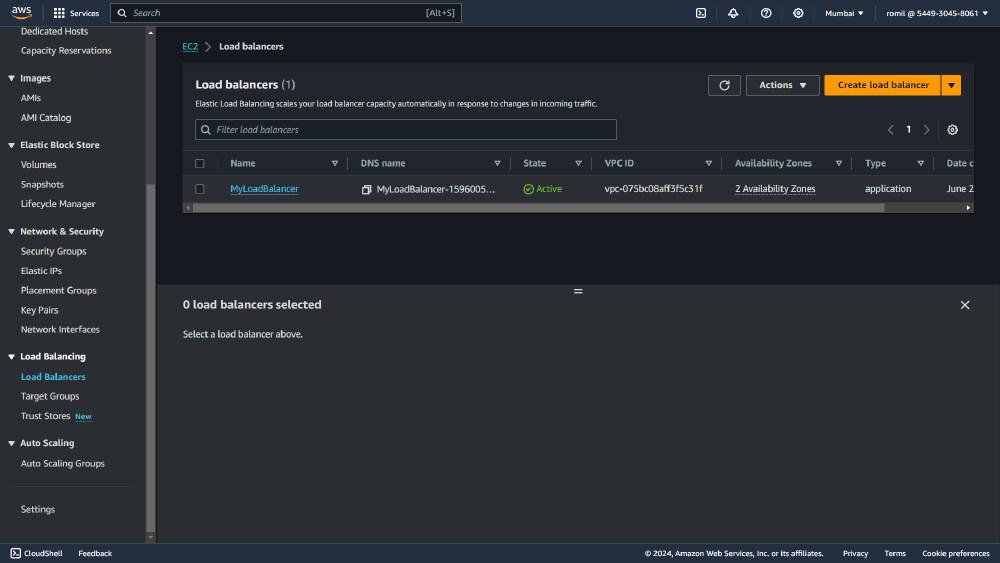
Task: Open Privacy link in footer
Action: (855, 553)
